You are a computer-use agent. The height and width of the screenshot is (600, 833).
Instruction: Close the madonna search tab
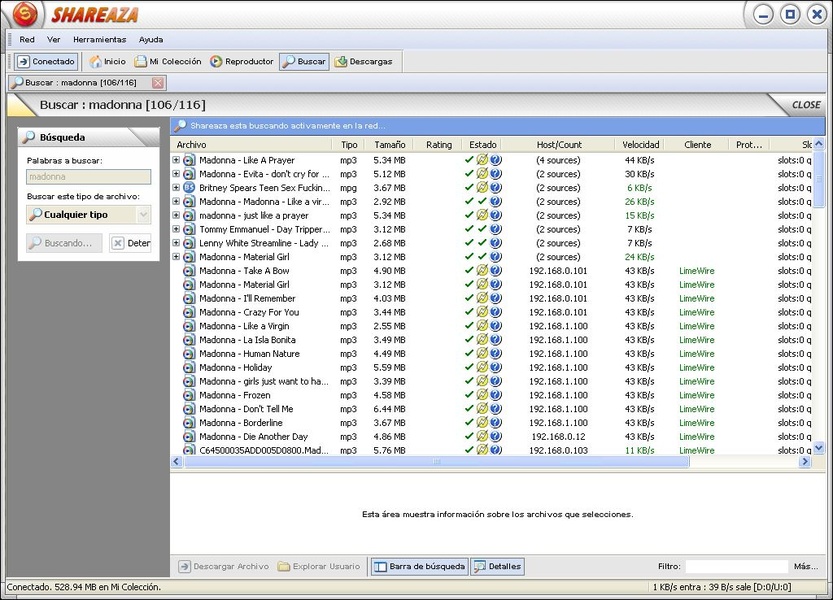click(x=158, y=83)
